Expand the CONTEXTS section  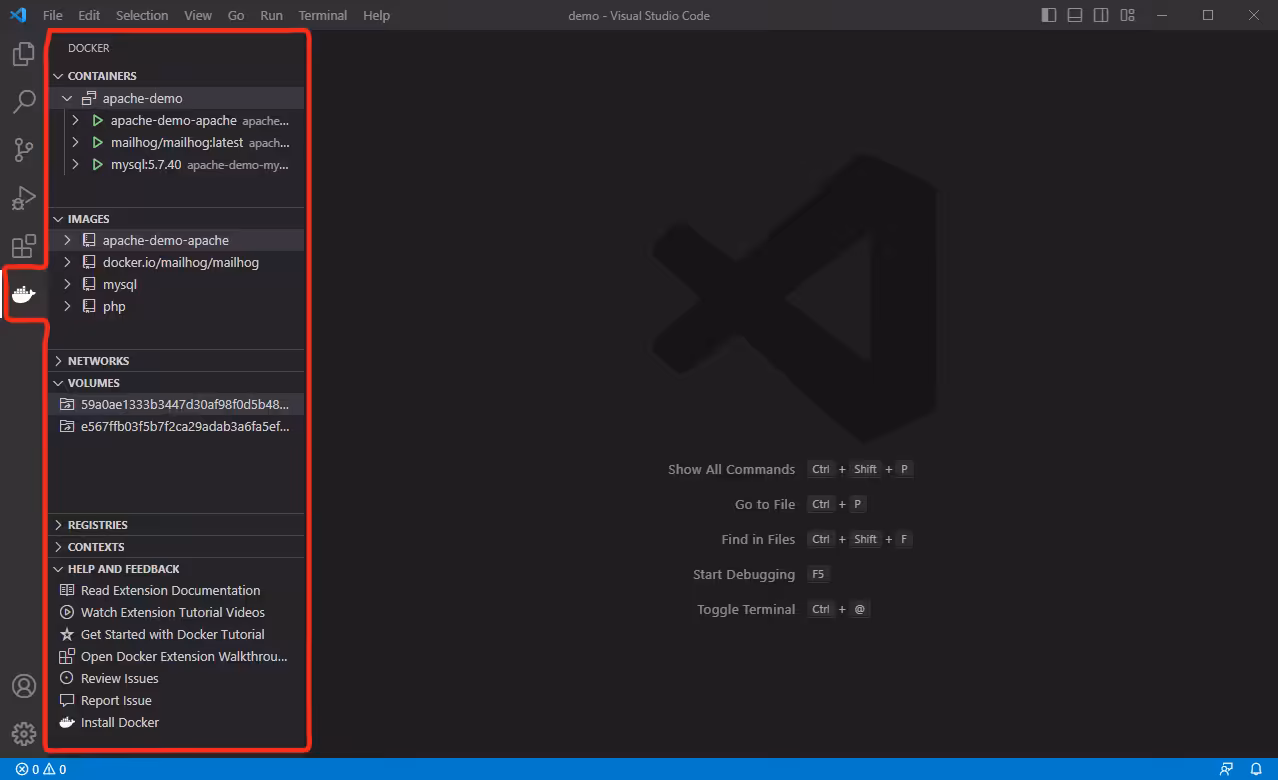pos(58,546)
